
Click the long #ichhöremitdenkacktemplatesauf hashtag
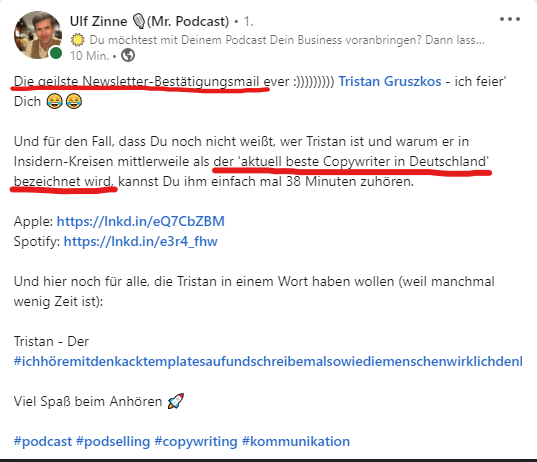268,361
